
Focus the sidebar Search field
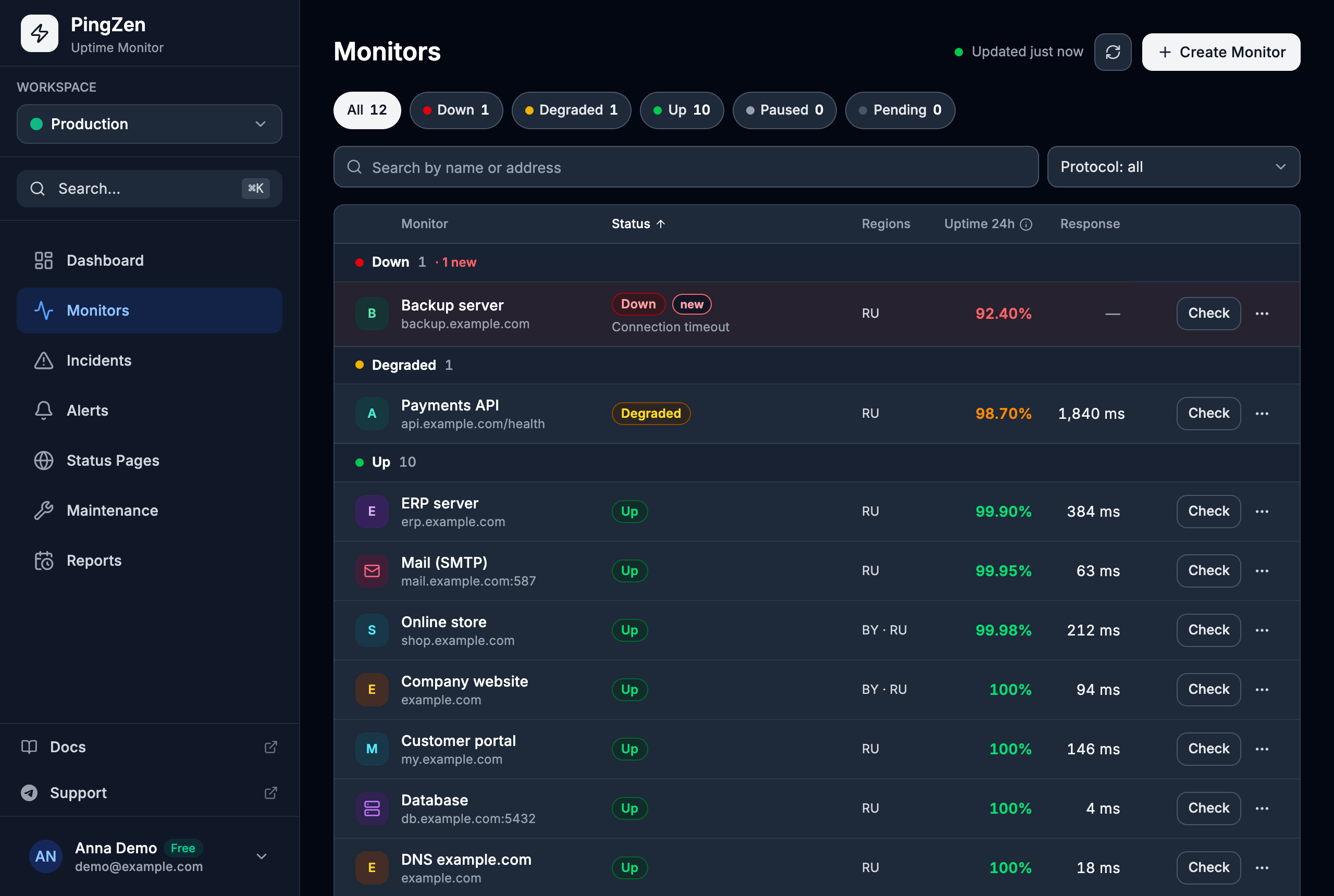(x=149, y=189)
